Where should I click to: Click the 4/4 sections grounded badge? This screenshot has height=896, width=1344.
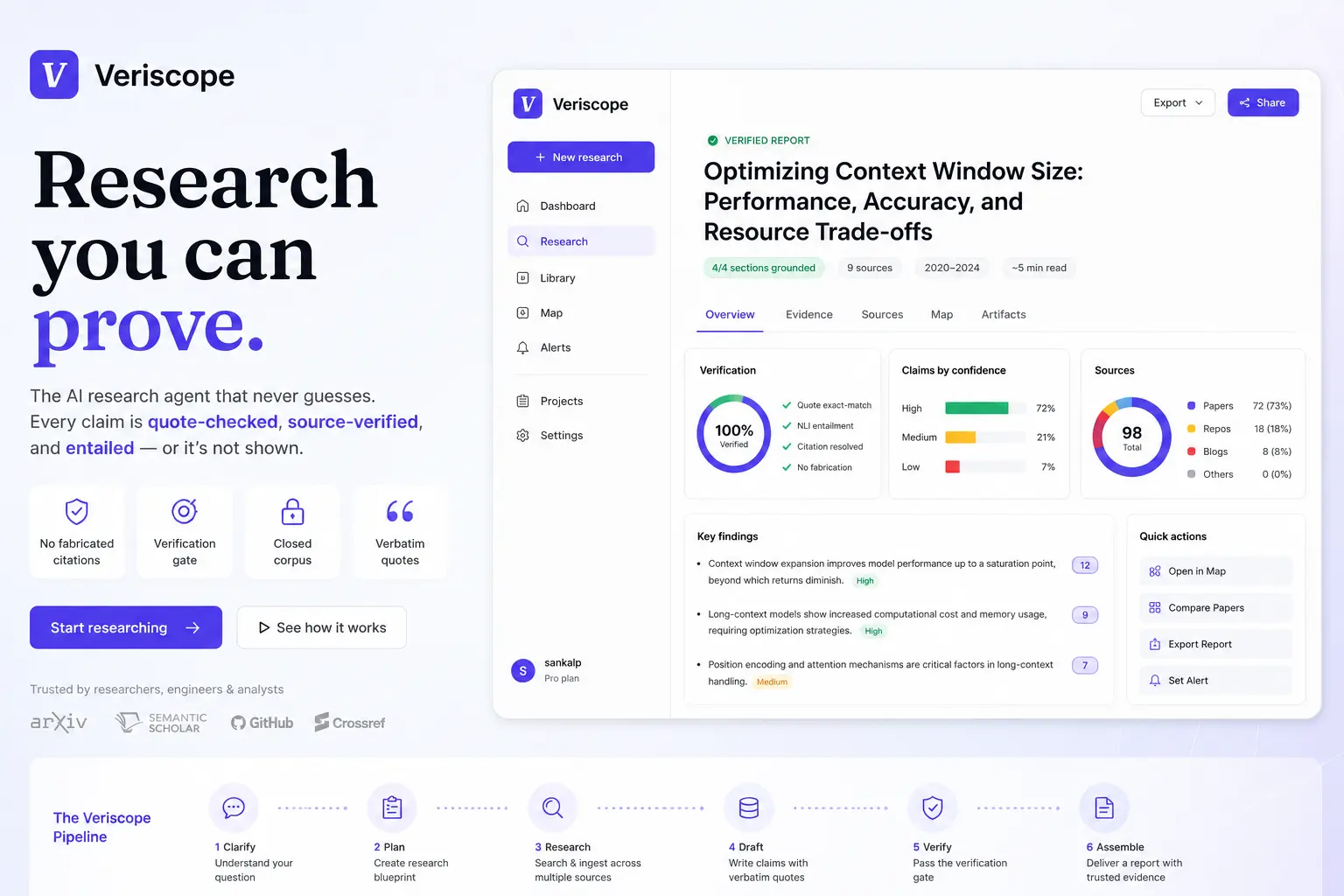[x=764, y=268]
